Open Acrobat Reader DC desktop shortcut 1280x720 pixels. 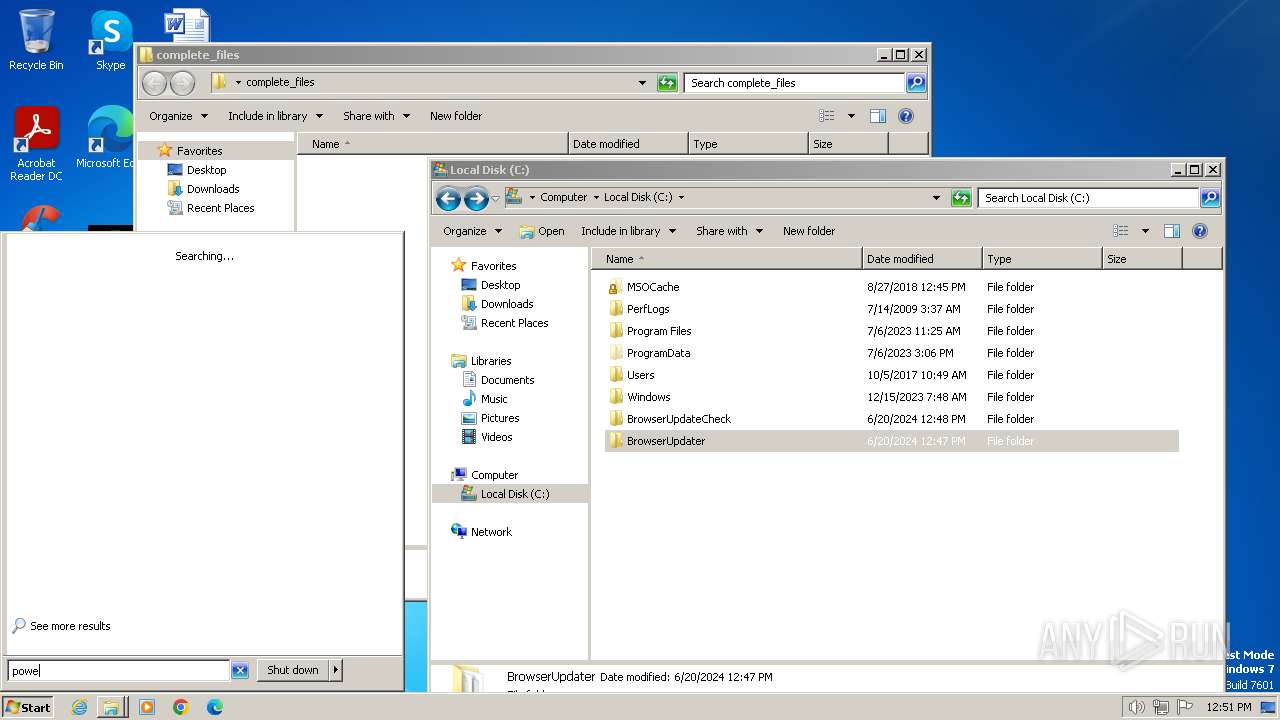[x=36, y=144]
